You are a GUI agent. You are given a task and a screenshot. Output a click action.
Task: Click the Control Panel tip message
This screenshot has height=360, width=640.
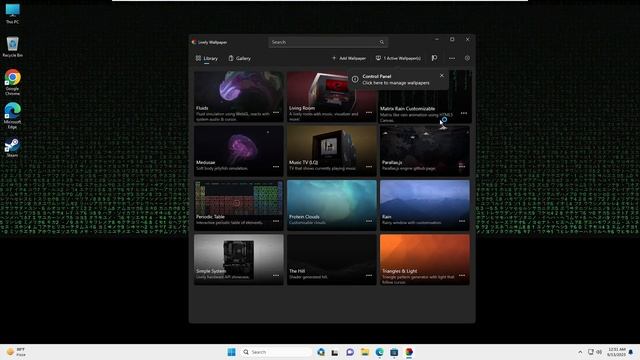pyautogui.click(x=396, y=80)
